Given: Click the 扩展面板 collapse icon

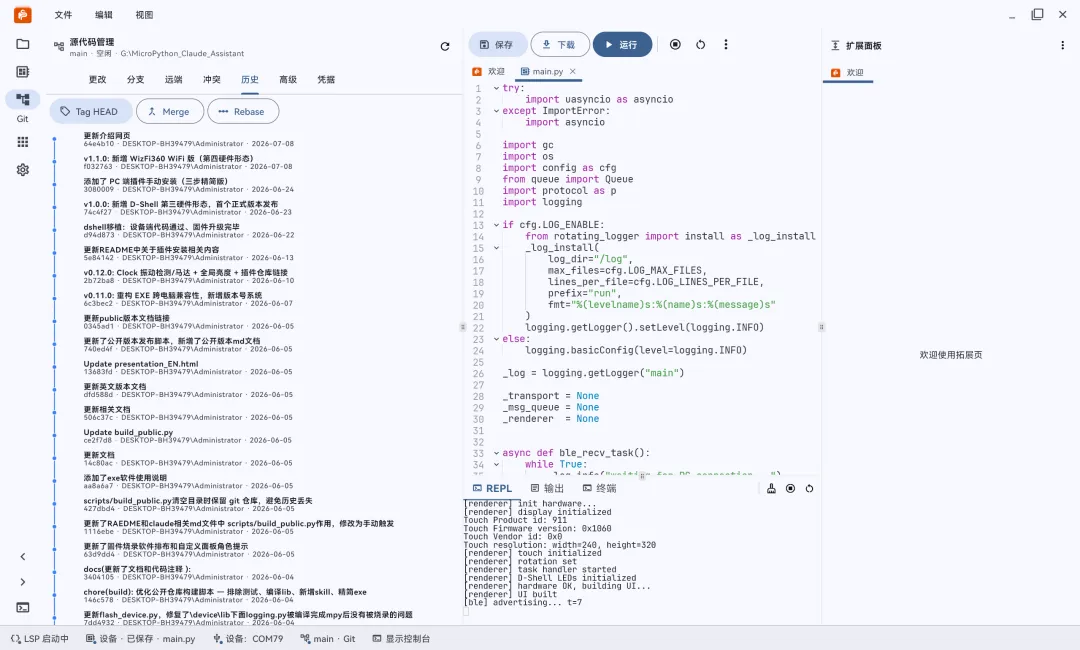Looking at the screenshot, I should pos(835,45).
